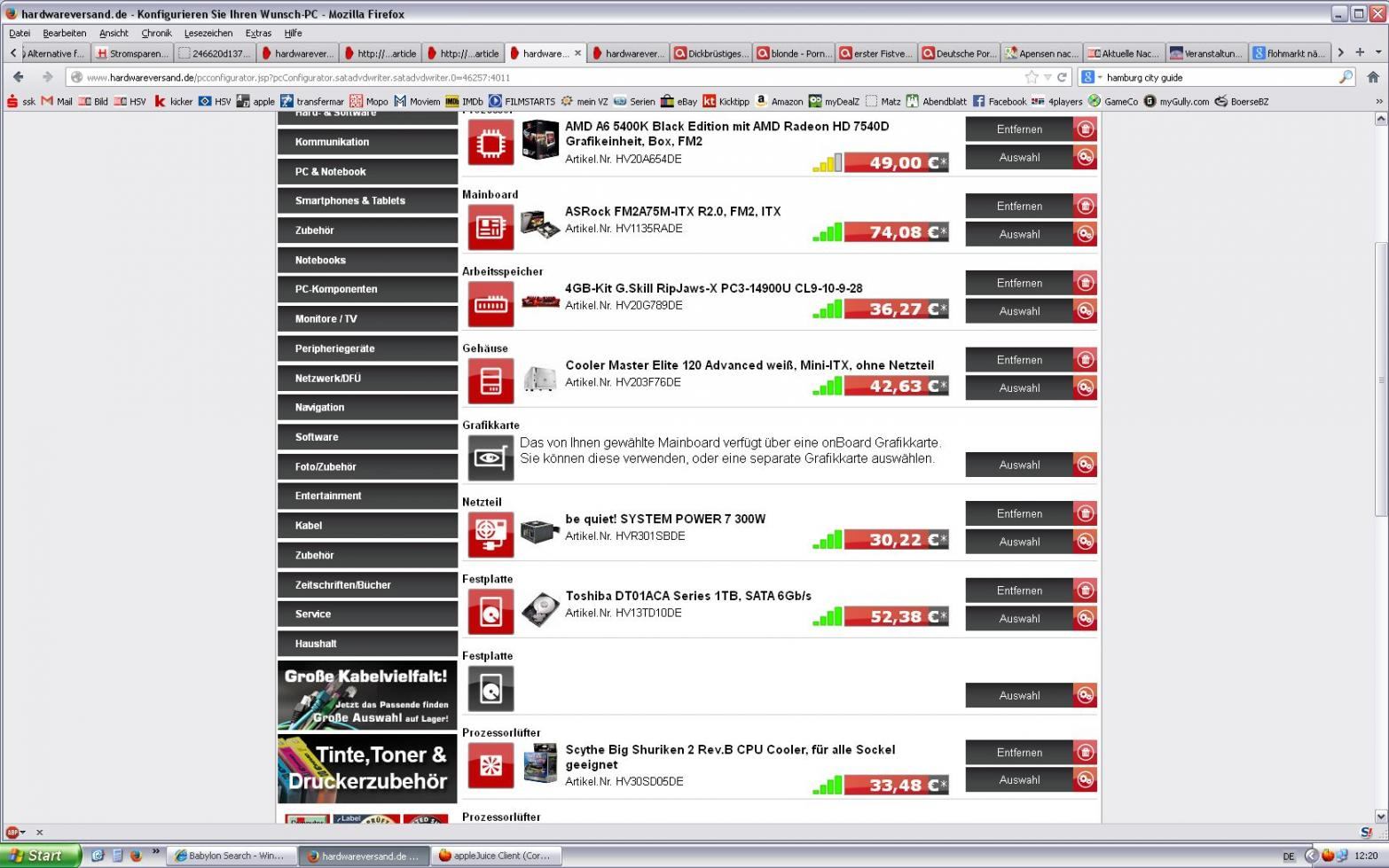Open Adblock Plus icon in add-on bar
This screenshot has width=1389, height=868.
pos(12,833)
